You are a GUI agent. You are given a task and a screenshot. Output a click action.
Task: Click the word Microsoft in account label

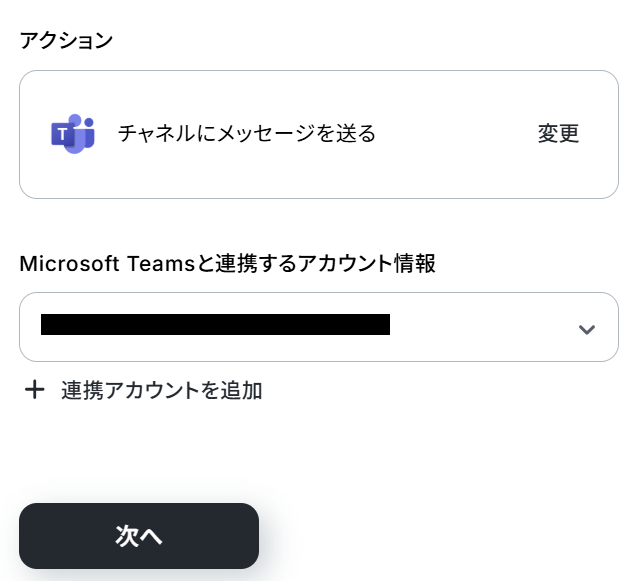[68, 264]
